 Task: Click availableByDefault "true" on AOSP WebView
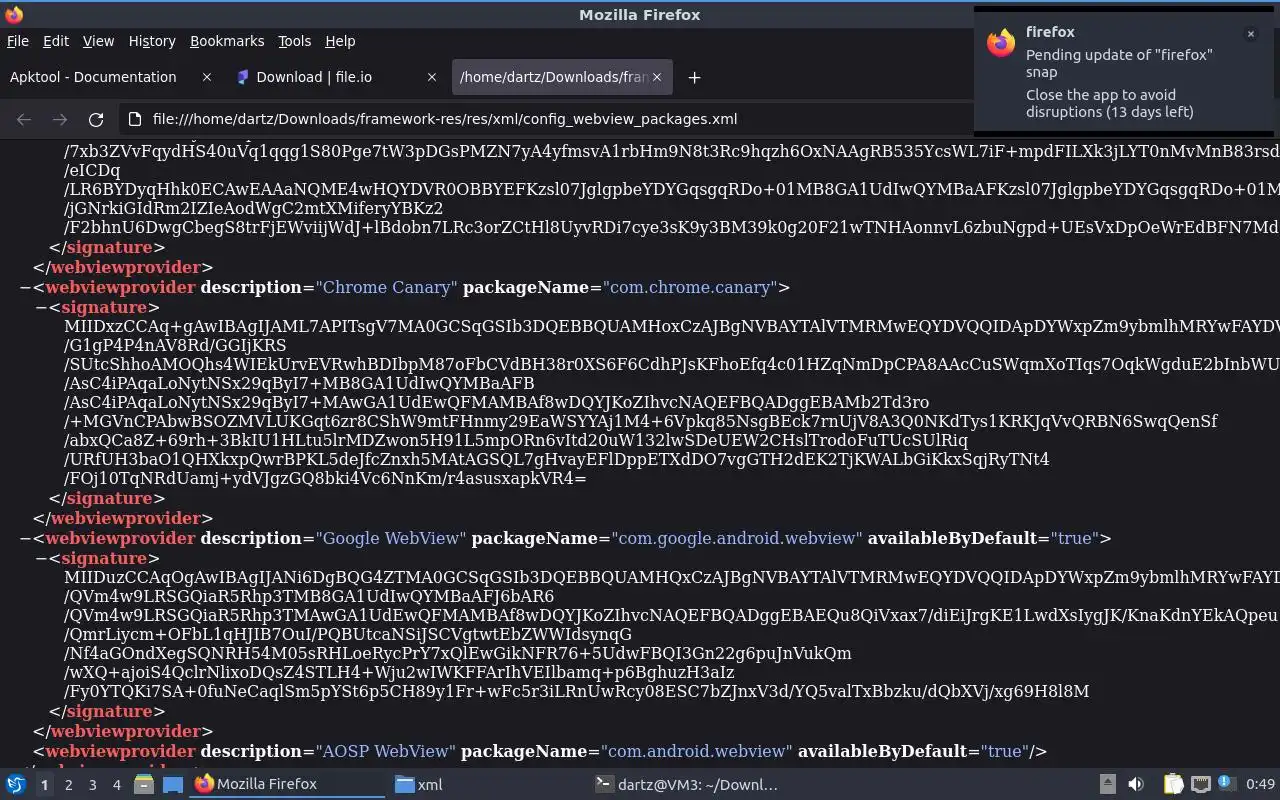click(x=1005, y=751)
